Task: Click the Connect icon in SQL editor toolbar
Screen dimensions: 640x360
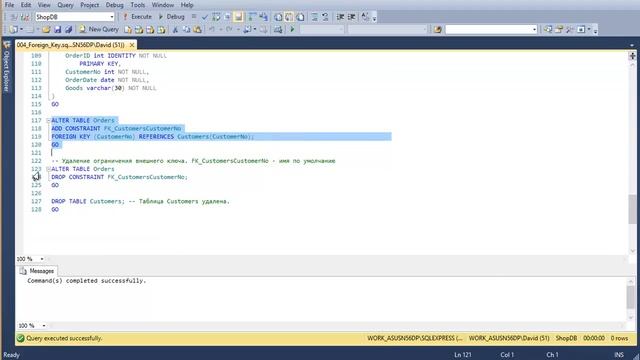Action: tap(14, 17)
